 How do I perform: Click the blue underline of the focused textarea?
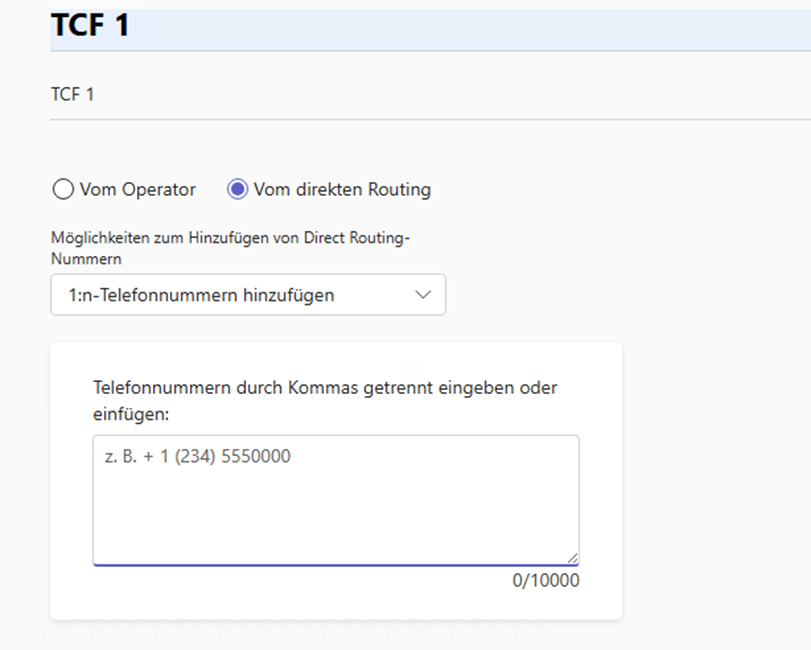[336, 565]
